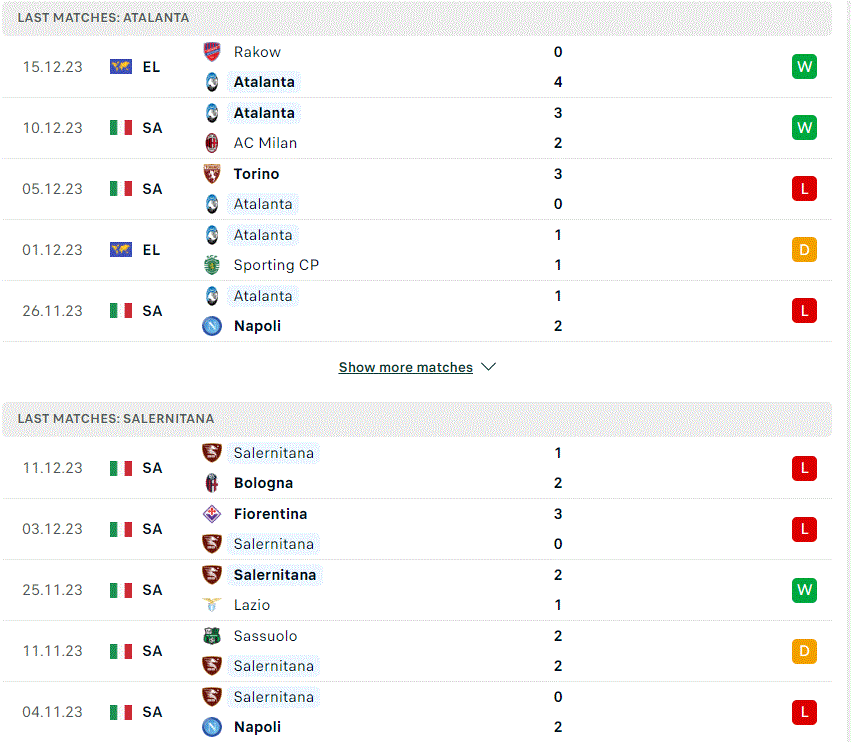Click the Napoli team name on 04.11.23
Screen dimensions: 851x742
pos(257,727)
